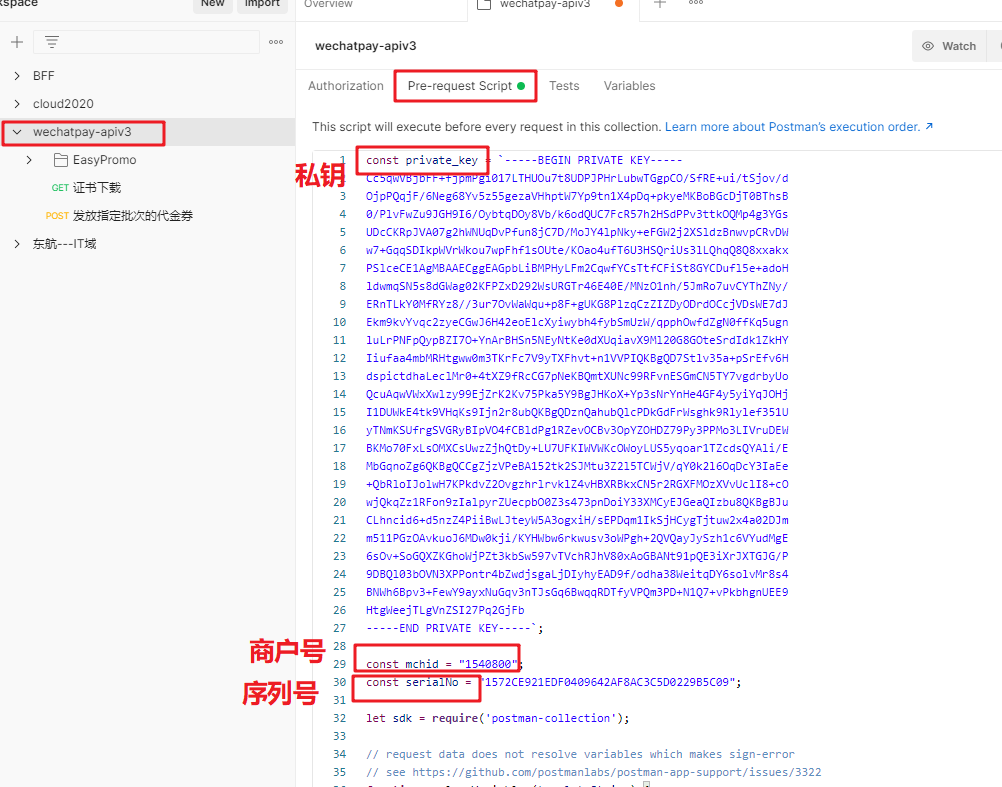Click the wechatpay-apiv3 collection title heading
The height and width of the screenshot is (787, 1002).
click(x=366, y=46)
